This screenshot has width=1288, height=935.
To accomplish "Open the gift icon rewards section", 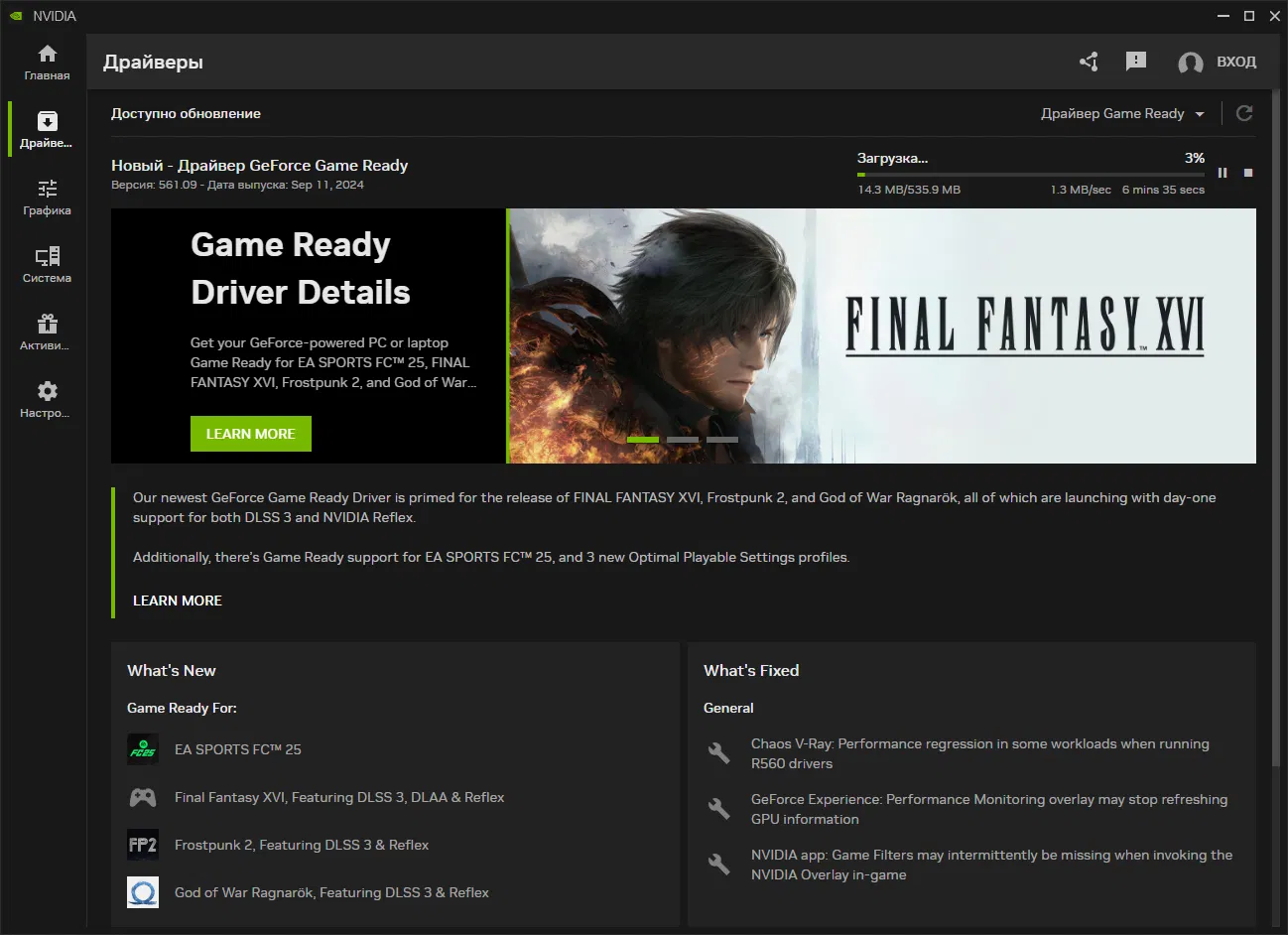I will 47,333.
